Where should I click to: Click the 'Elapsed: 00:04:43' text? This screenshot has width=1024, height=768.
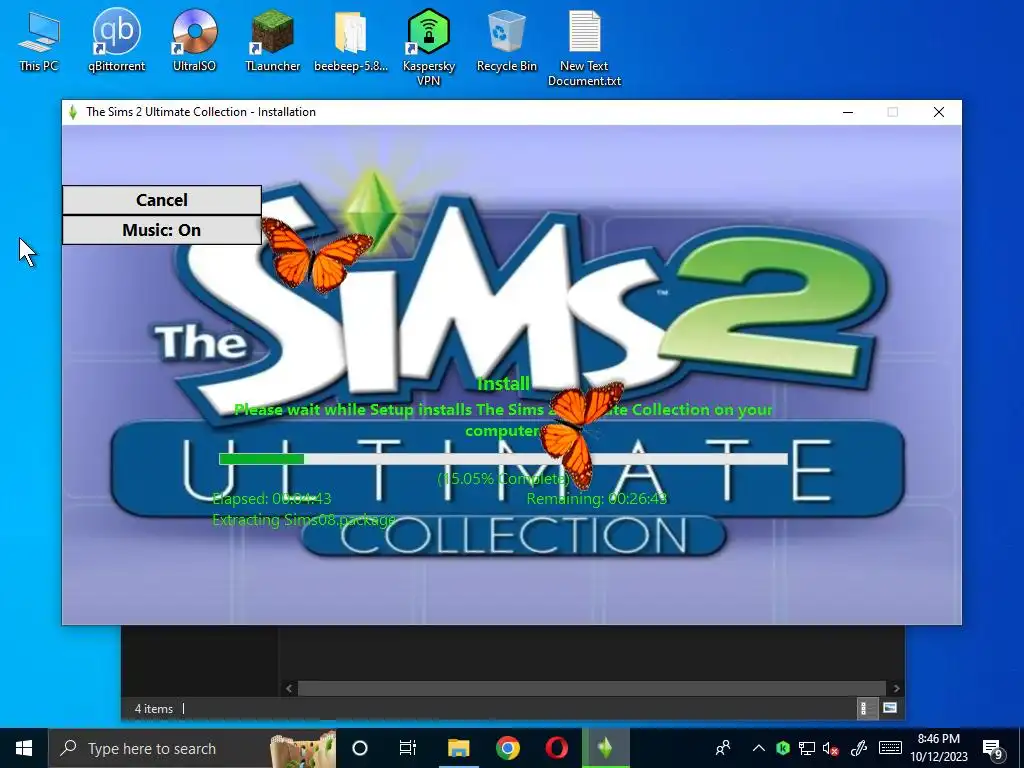[x=272, y=499]
